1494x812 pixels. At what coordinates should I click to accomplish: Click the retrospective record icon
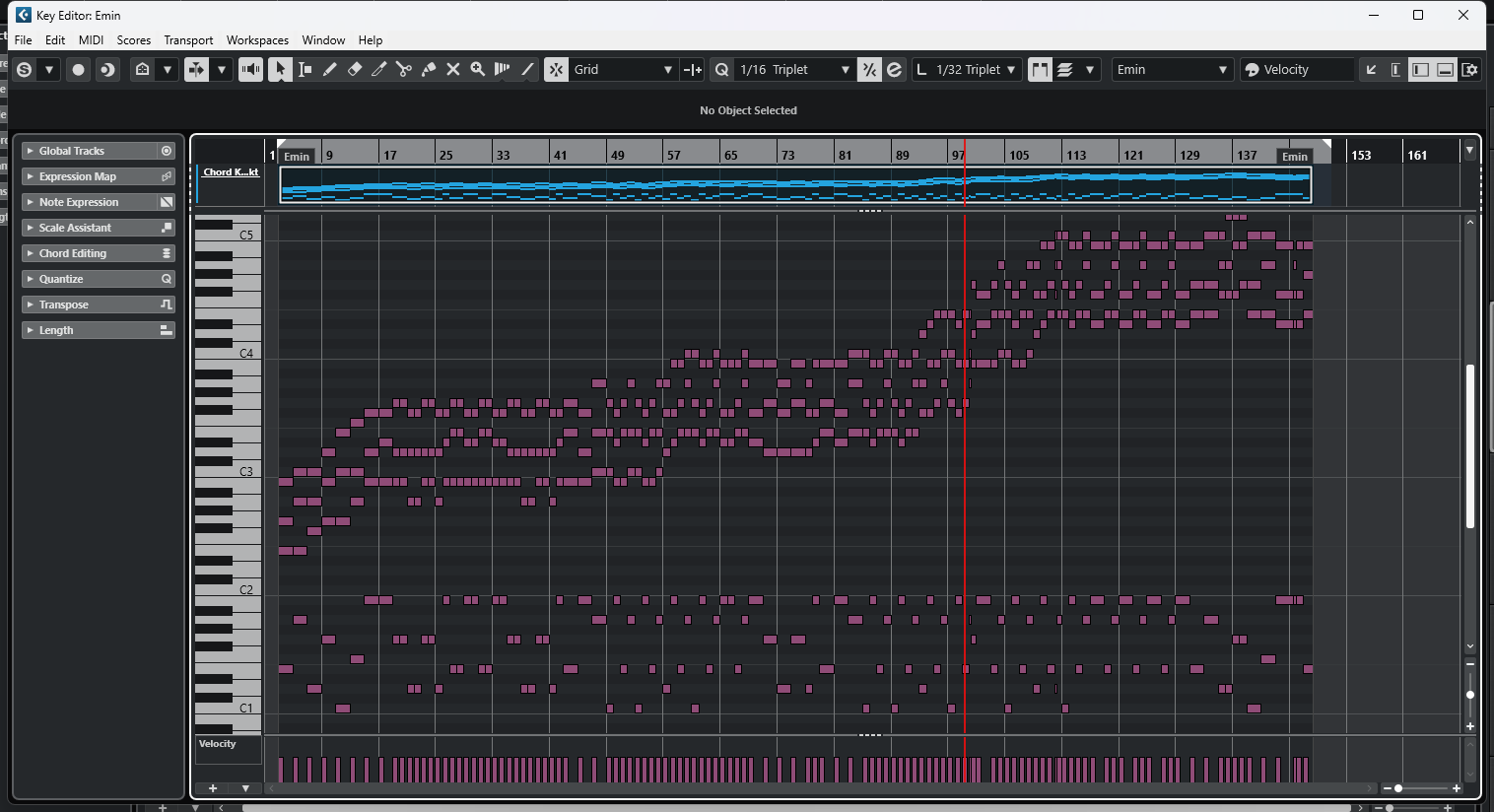pos(107,69)
